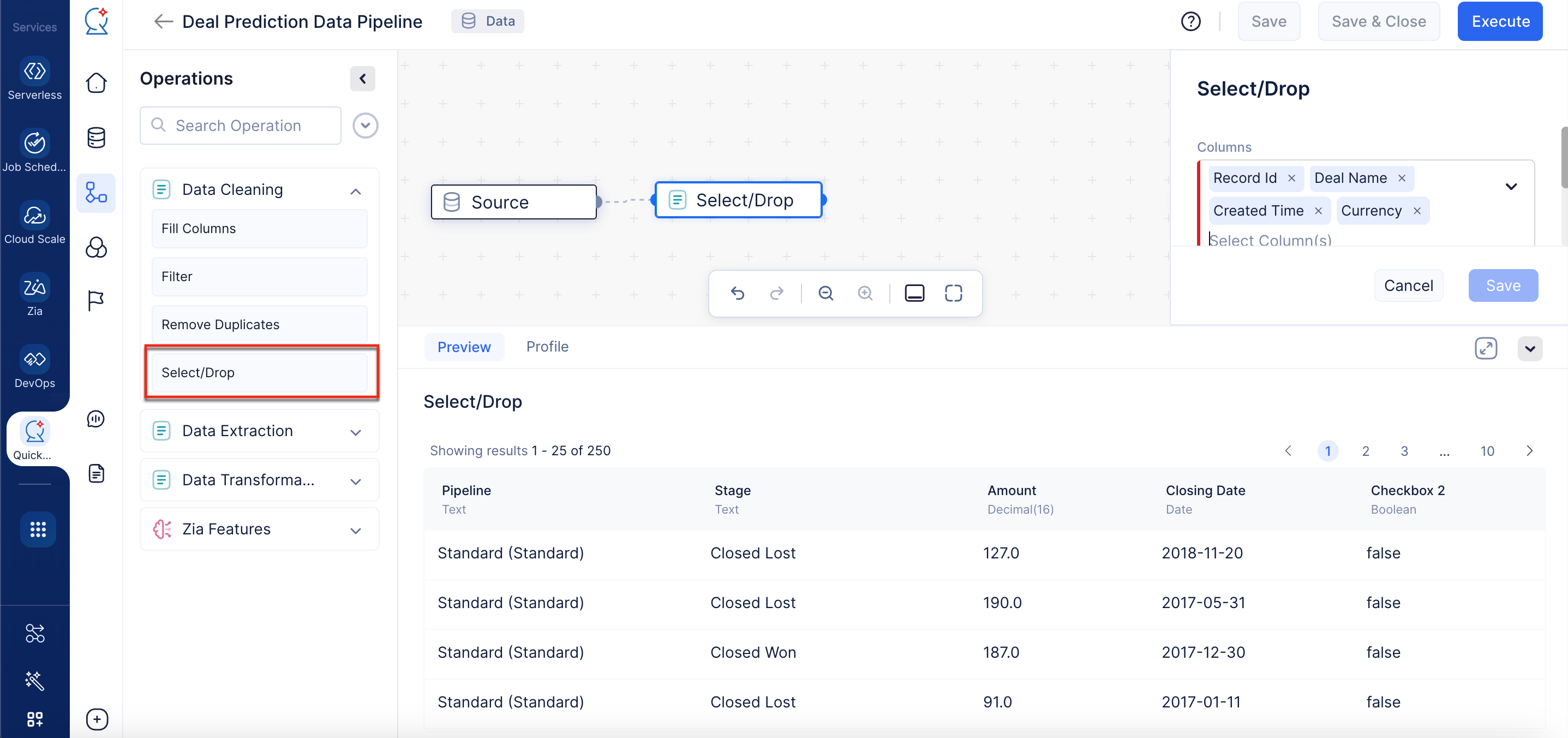1568x738 pixels.
Task: Switch to the Profile tab
Action: (547, 347)
